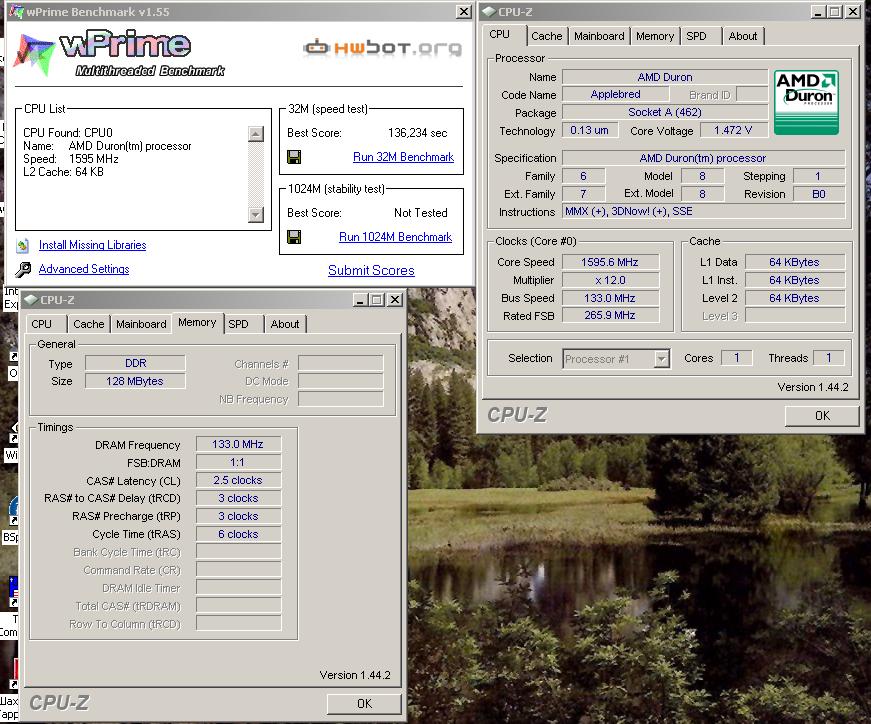Click the CAS# Latency 2.5 clocks field
Viewport: 871px width, 724px height.
238,480
